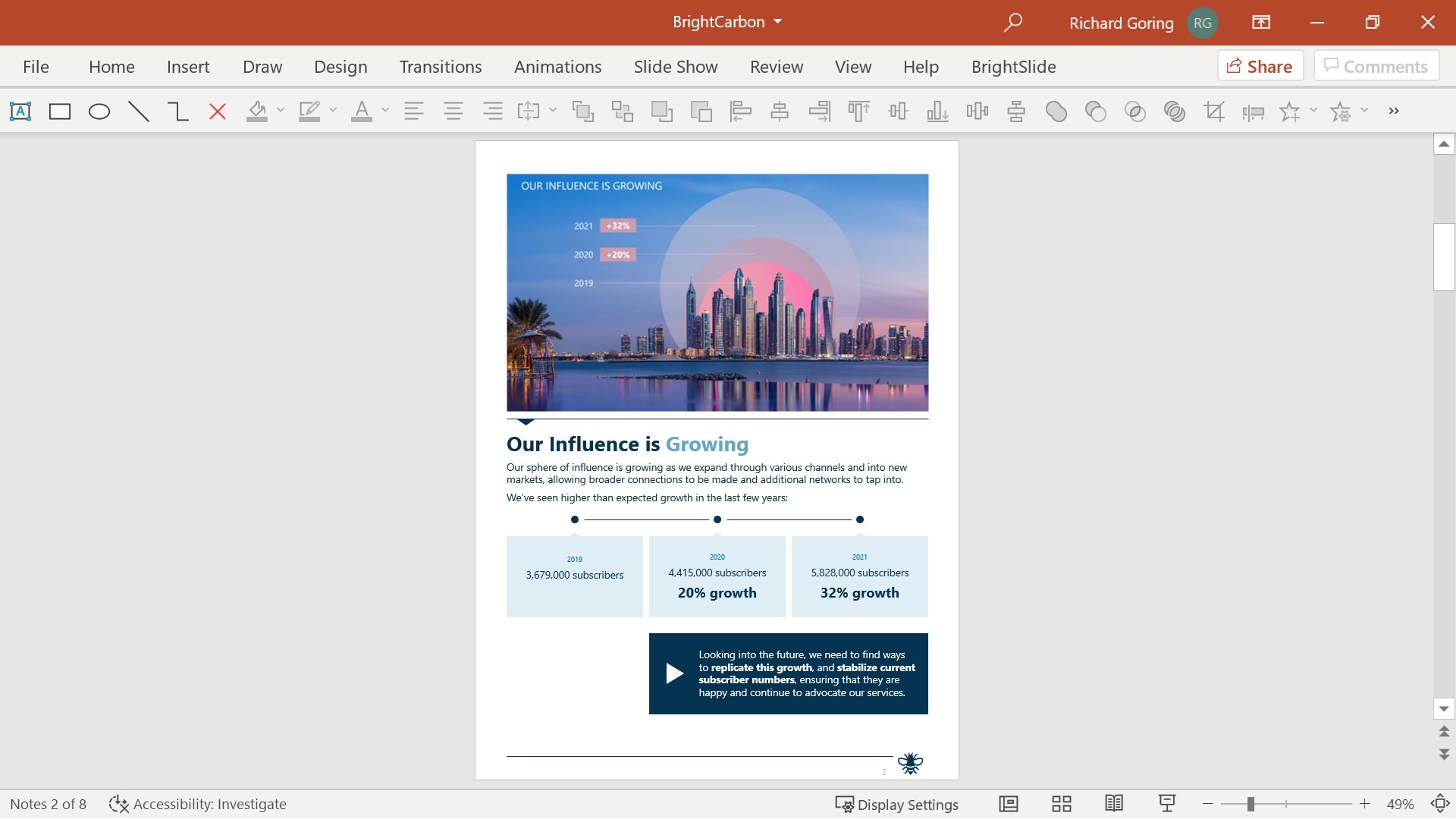Select the freeform shape tool
1456x819 pixels.
(178, 110)
